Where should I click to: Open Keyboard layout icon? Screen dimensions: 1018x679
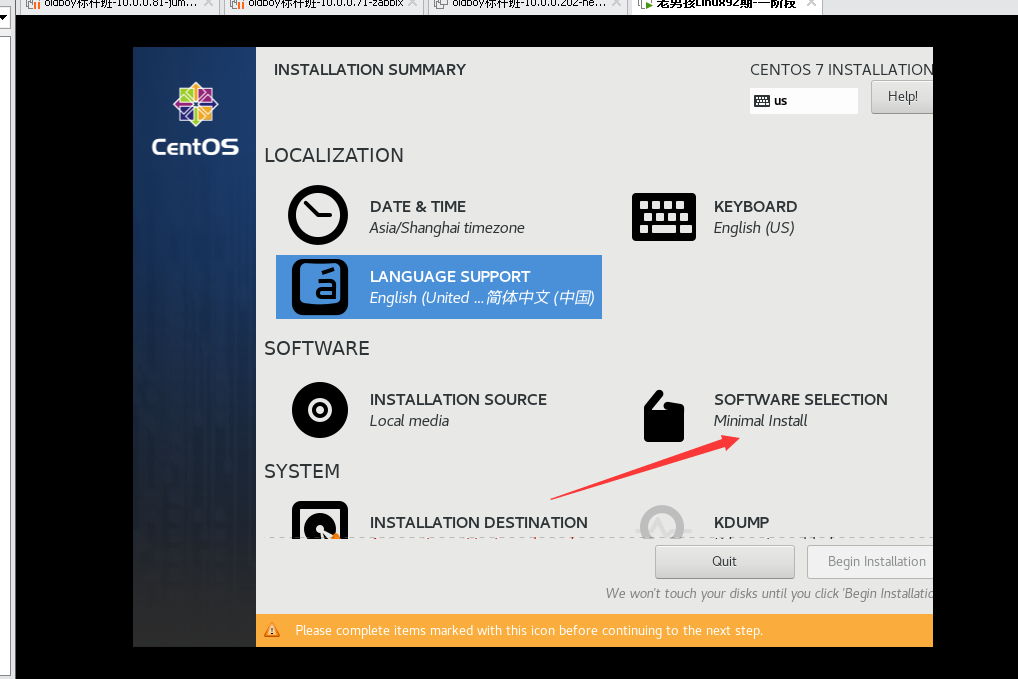click(x=664, y=217)
